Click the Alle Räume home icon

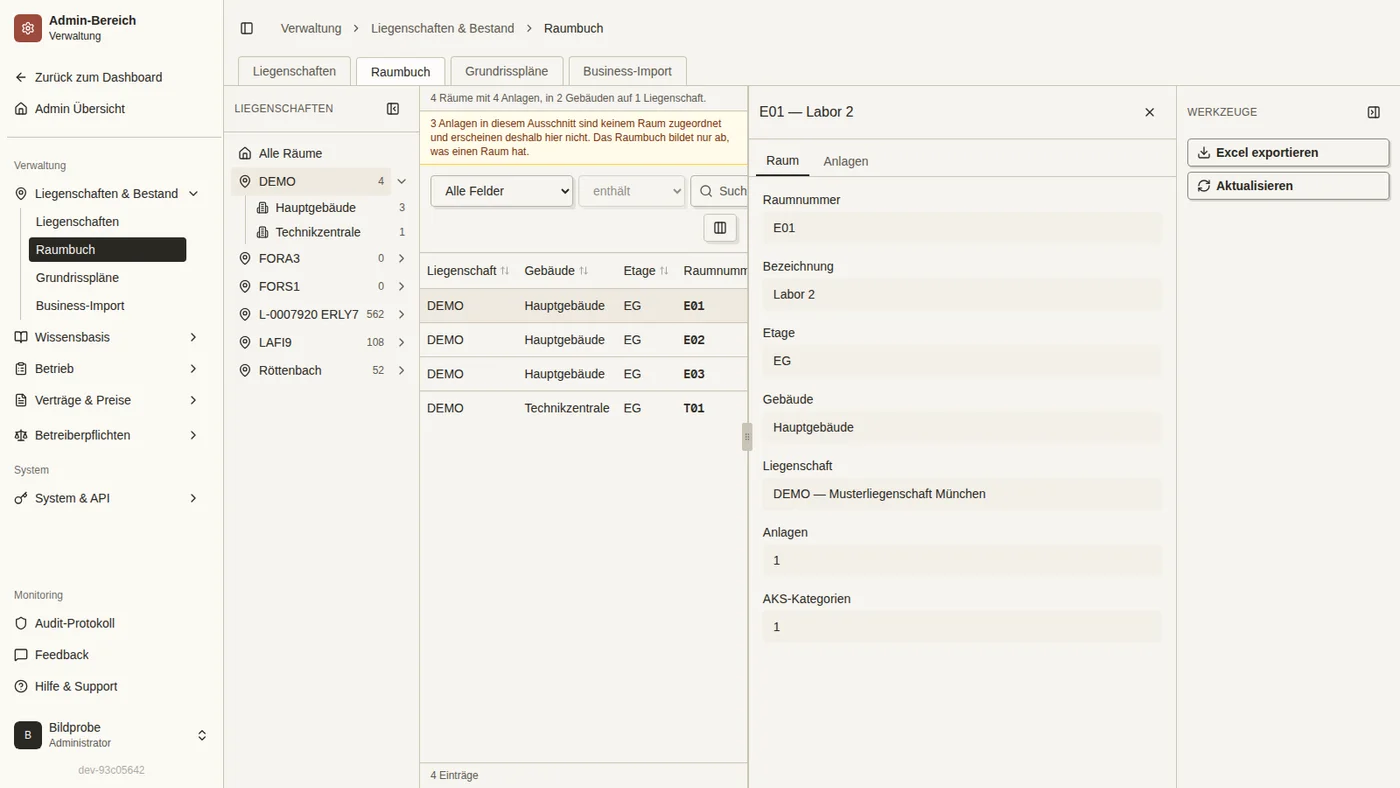(x=245, y=153)
